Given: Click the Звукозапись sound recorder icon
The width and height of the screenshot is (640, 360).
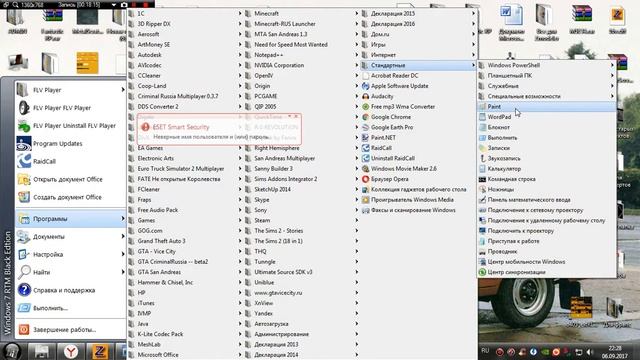Looking at the screenshot, I should [x=482, y=158].
